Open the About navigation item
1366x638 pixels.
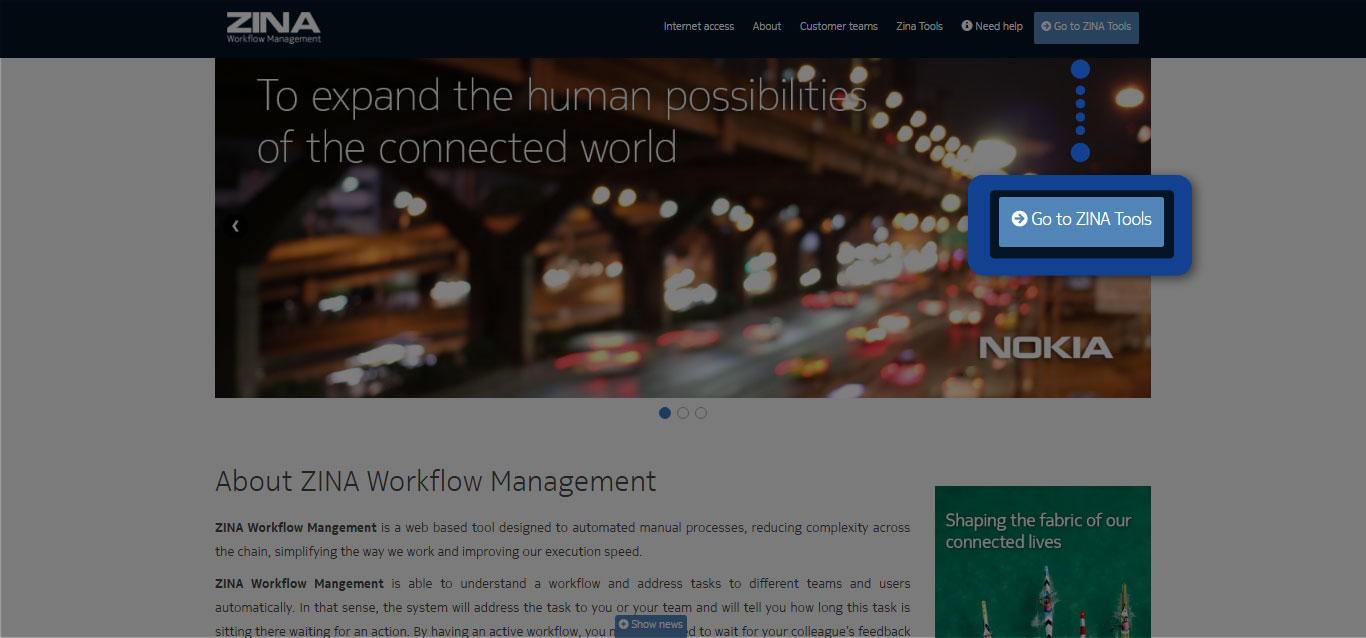pyautogui.click(x=767, y=26)
